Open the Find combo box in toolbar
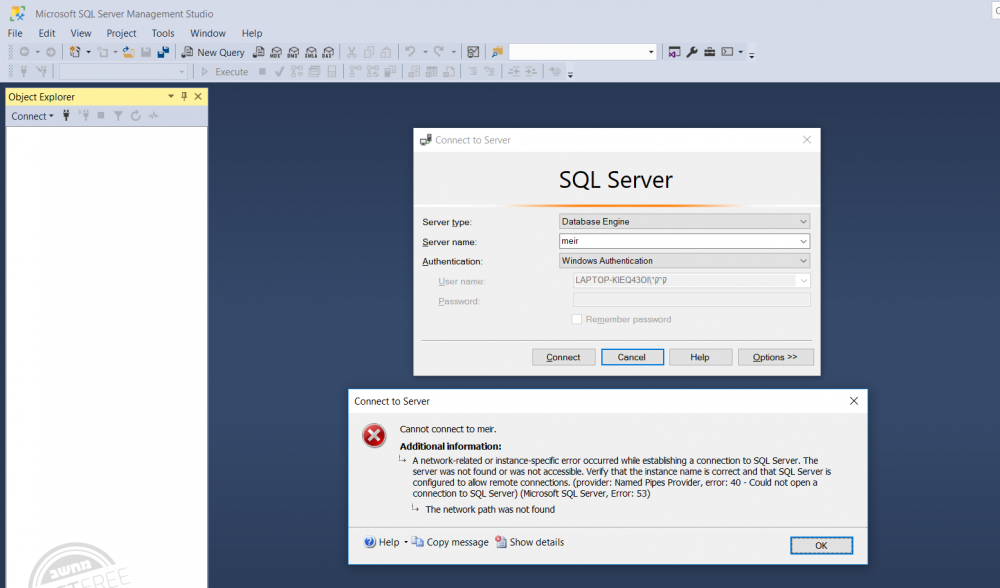 pos(583,52)
